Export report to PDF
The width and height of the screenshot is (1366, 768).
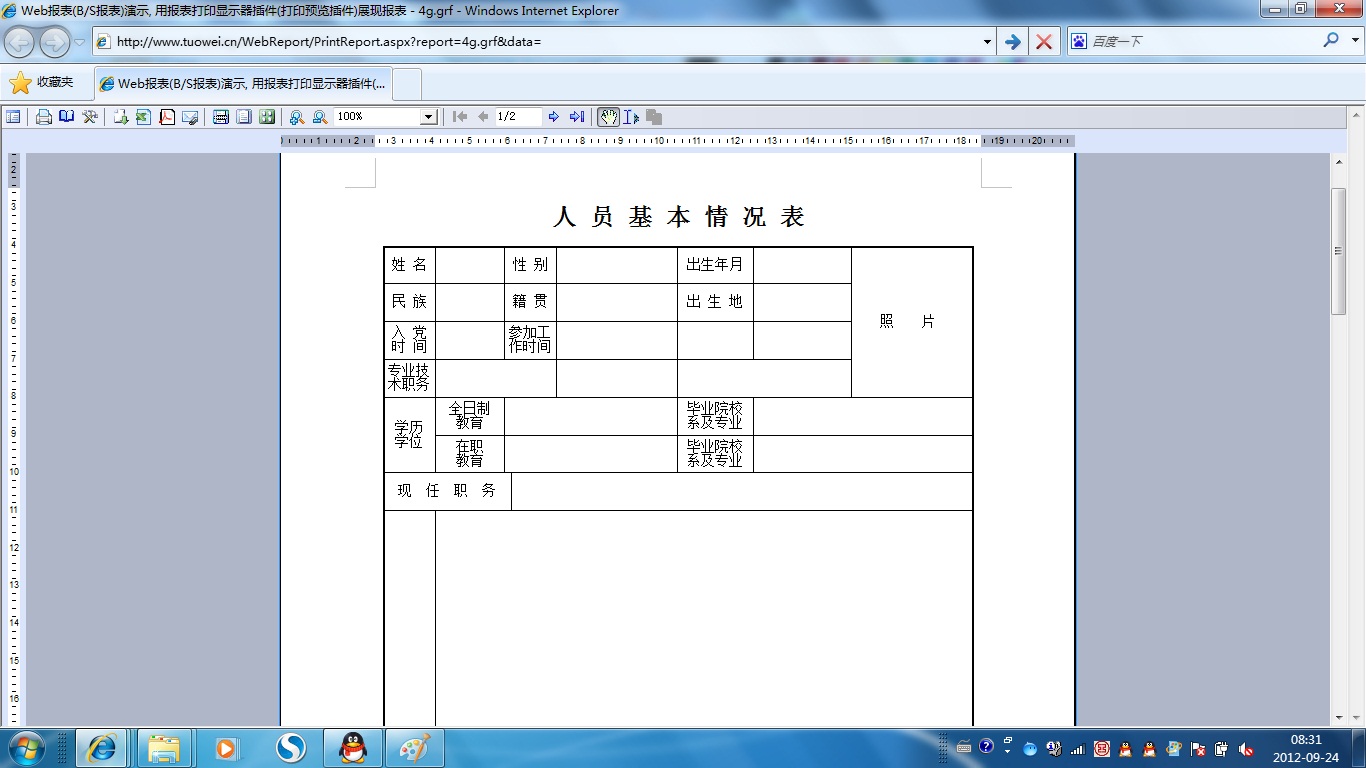pyautogui.click(x=167, y=117)
